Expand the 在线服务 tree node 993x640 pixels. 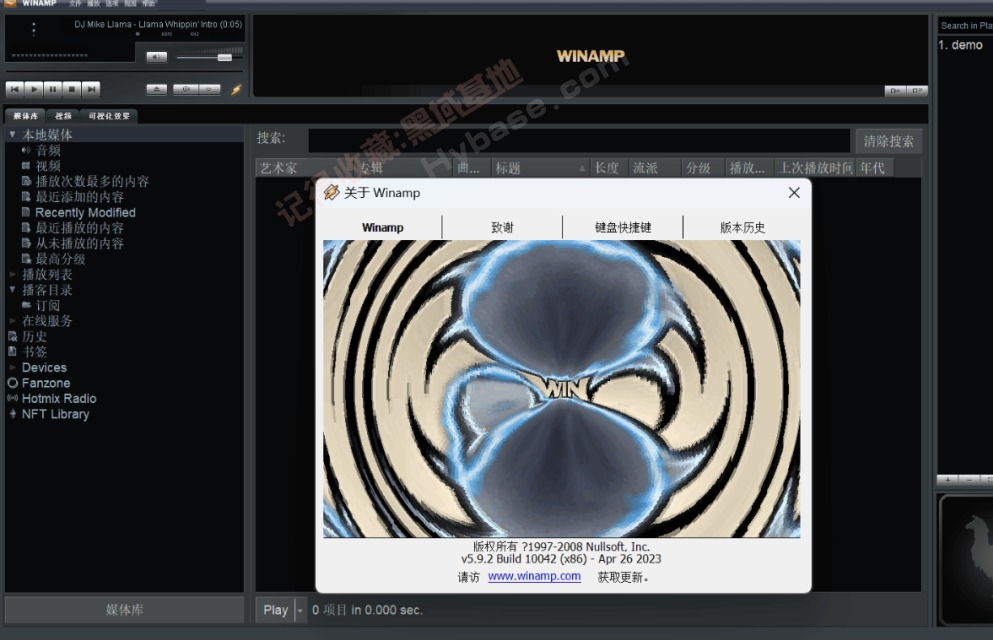12,321
